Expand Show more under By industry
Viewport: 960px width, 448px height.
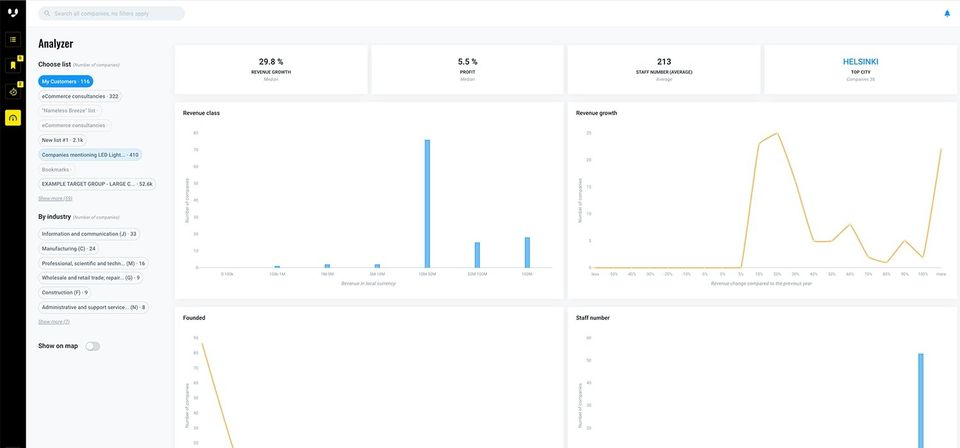click(54, 322)
